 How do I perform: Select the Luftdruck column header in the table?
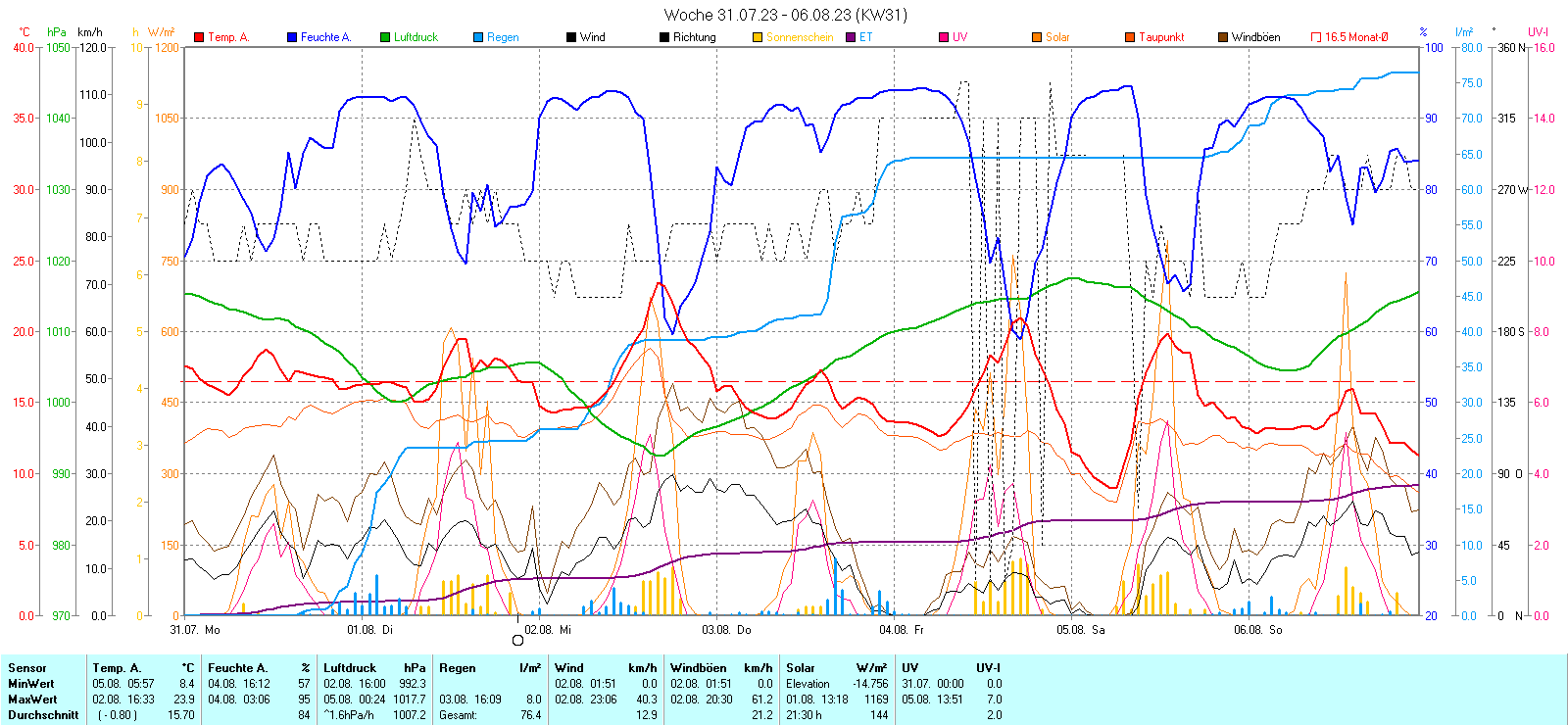pyautogui.click(x=350, y=668)
